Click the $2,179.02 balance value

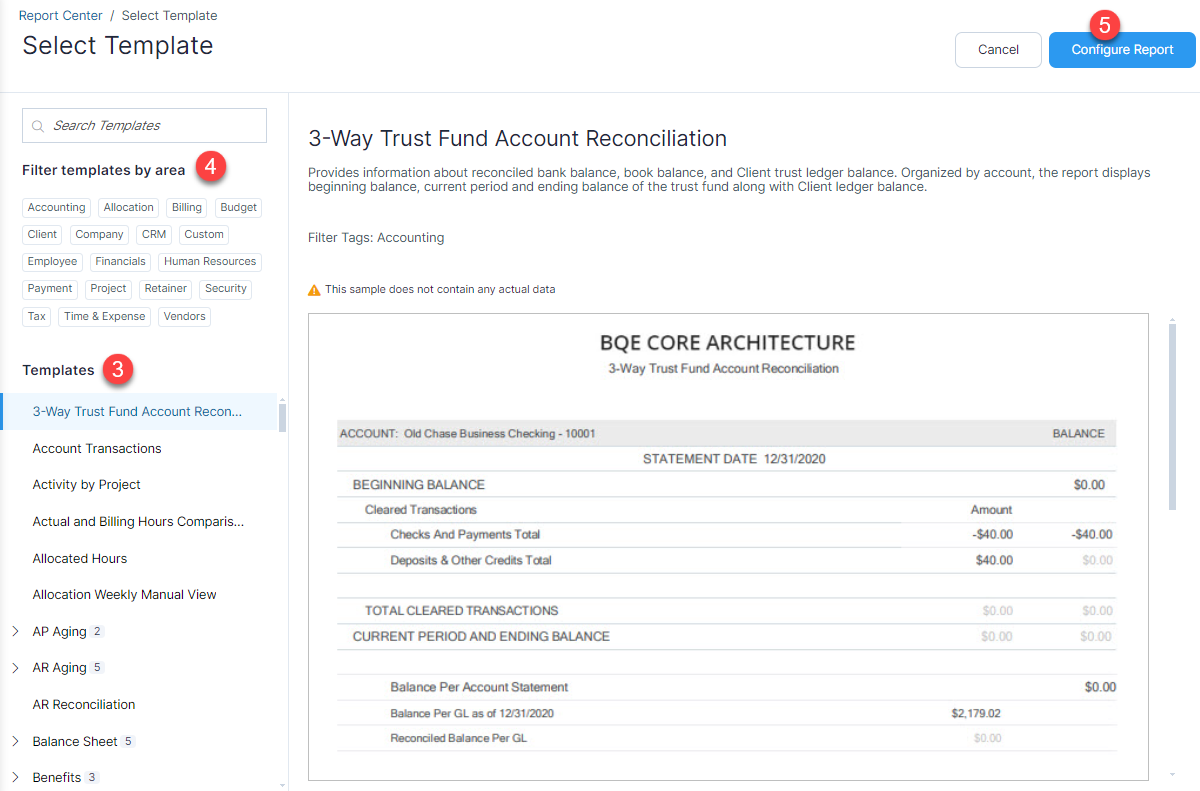(976, 713)
